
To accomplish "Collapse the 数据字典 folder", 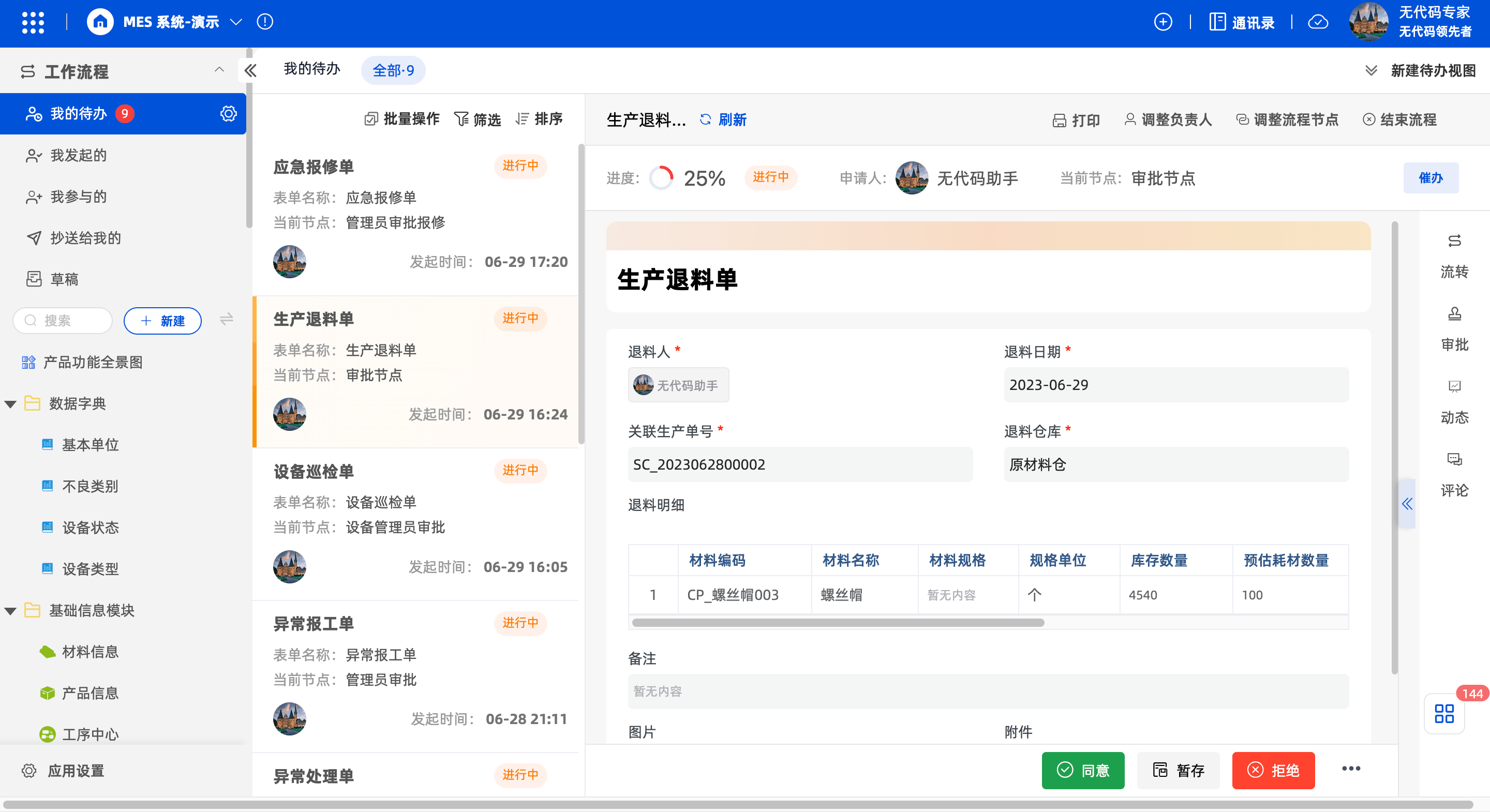I will [x=10, y=404].
